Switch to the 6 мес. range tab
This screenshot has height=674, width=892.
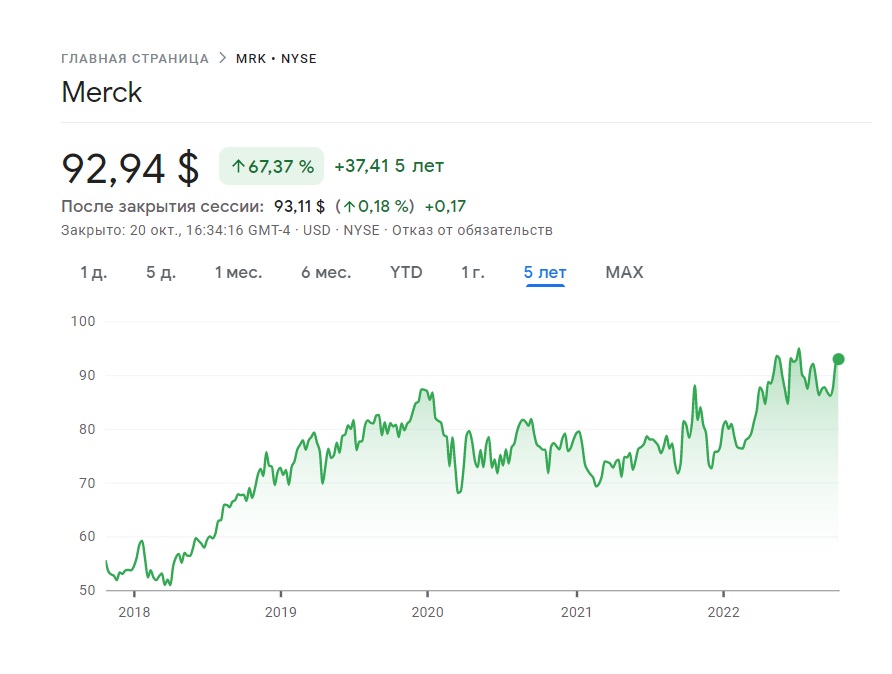coord(326,272)
